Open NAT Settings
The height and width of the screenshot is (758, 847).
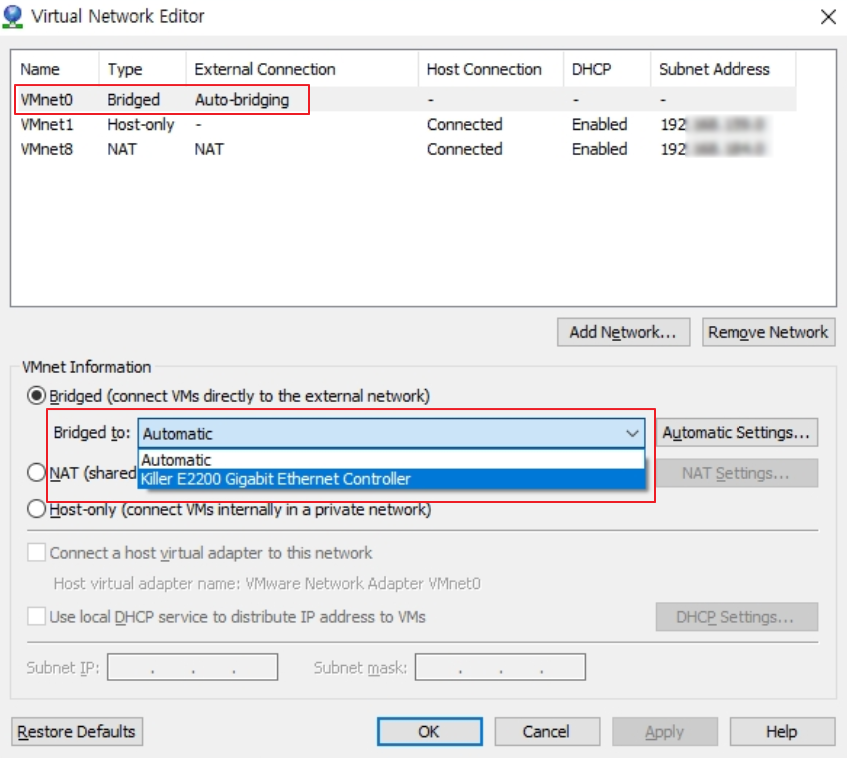(x=737, y=473)
